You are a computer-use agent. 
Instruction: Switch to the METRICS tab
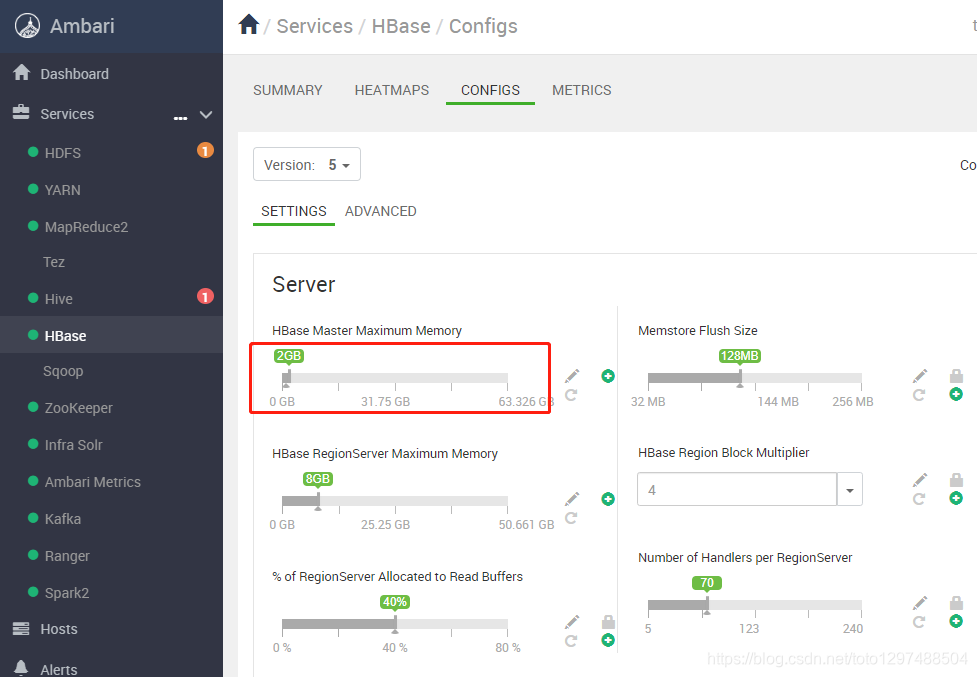click(581, 90)
